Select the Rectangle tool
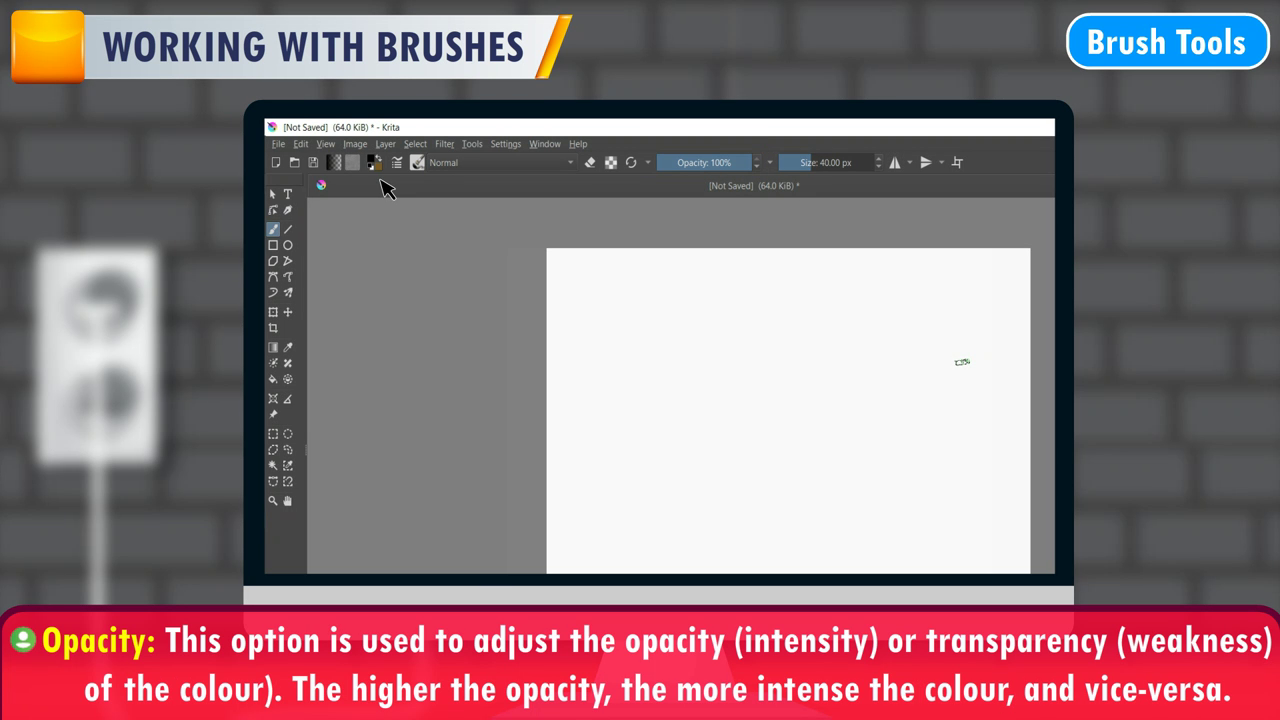Viewport: 1280px width, 720px height. (x=272, y=245)
